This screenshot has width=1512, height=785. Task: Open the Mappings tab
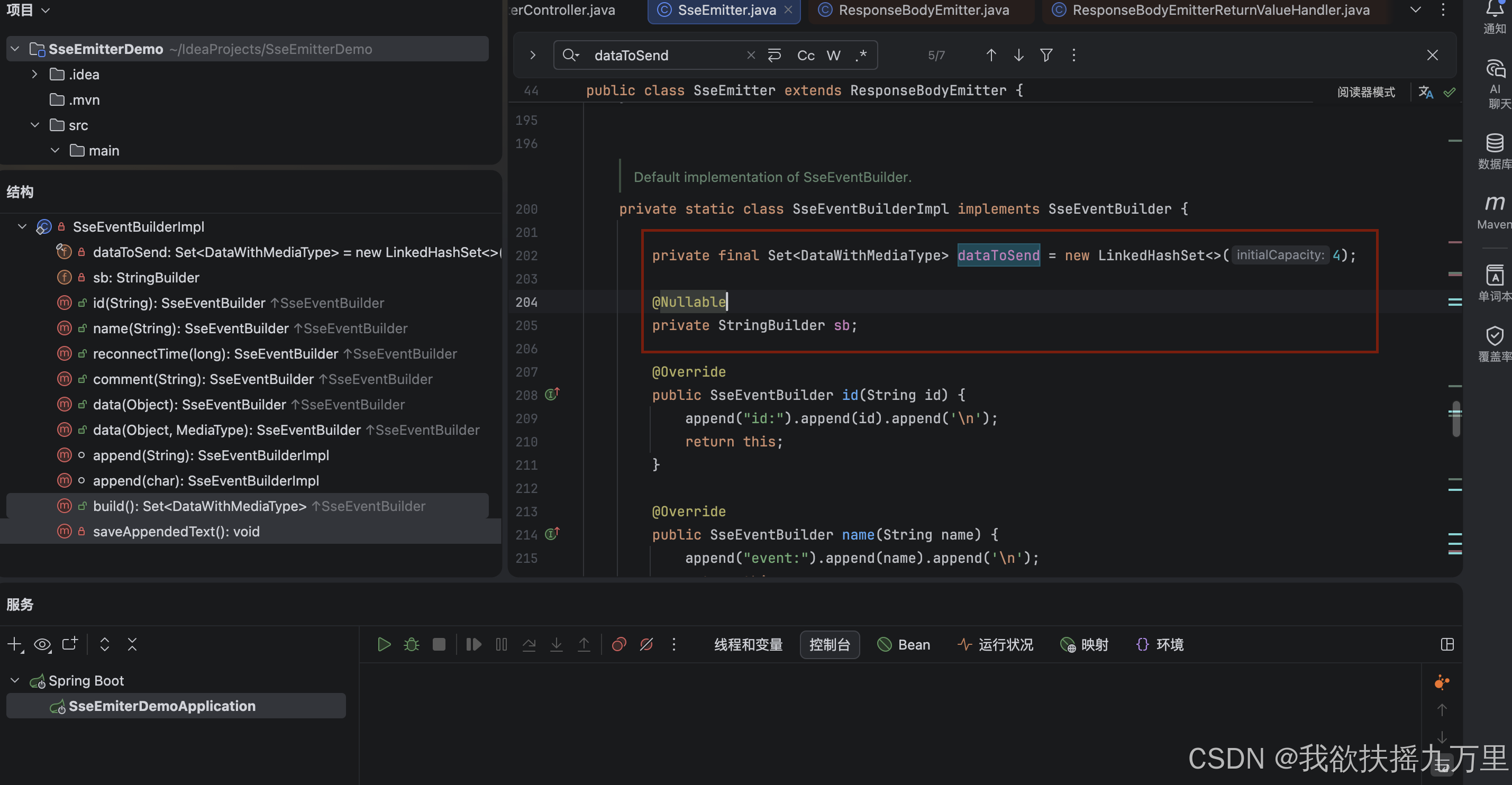click(1085, 645)
